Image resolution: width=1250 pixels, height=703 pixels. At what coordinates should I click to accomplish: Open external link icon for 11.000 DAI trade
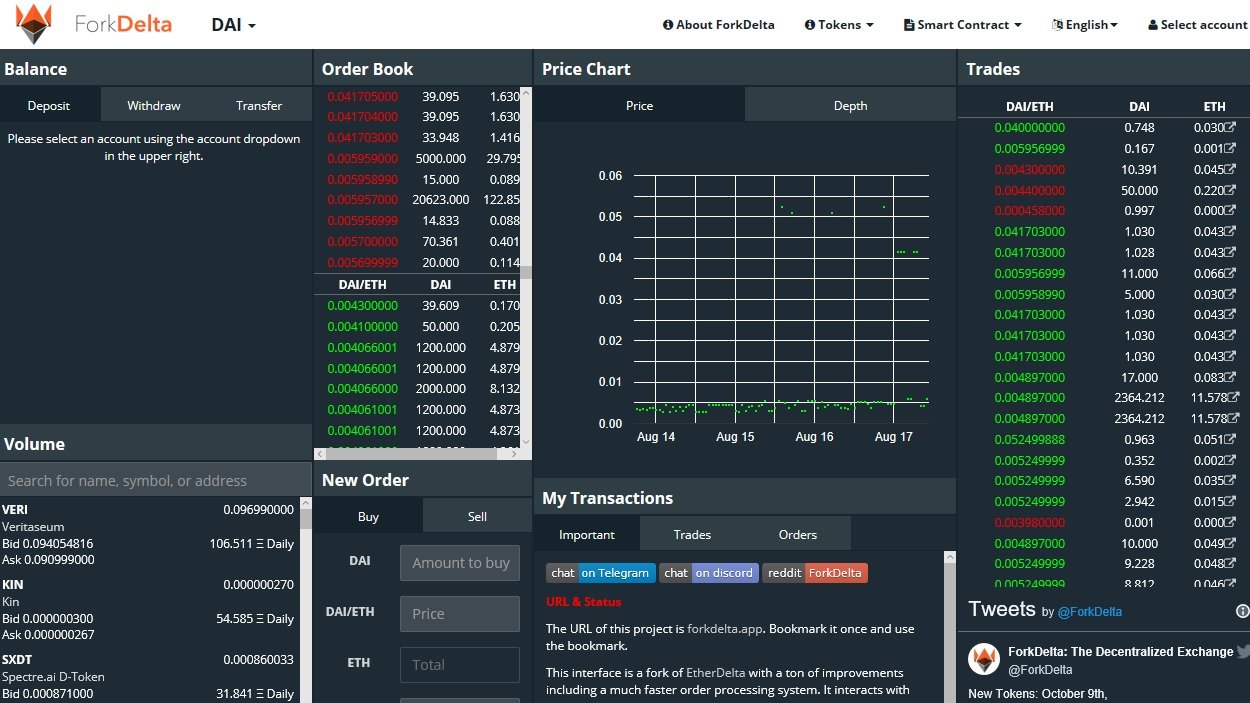coord(1231,274)
